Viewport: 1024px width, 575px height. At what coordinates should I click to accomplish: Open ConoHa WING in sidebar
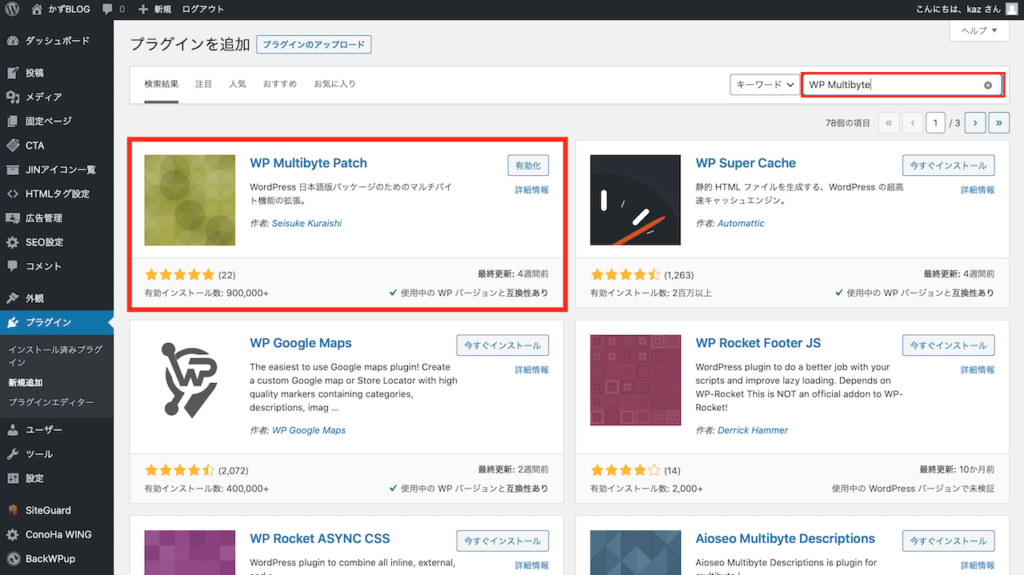57,534
